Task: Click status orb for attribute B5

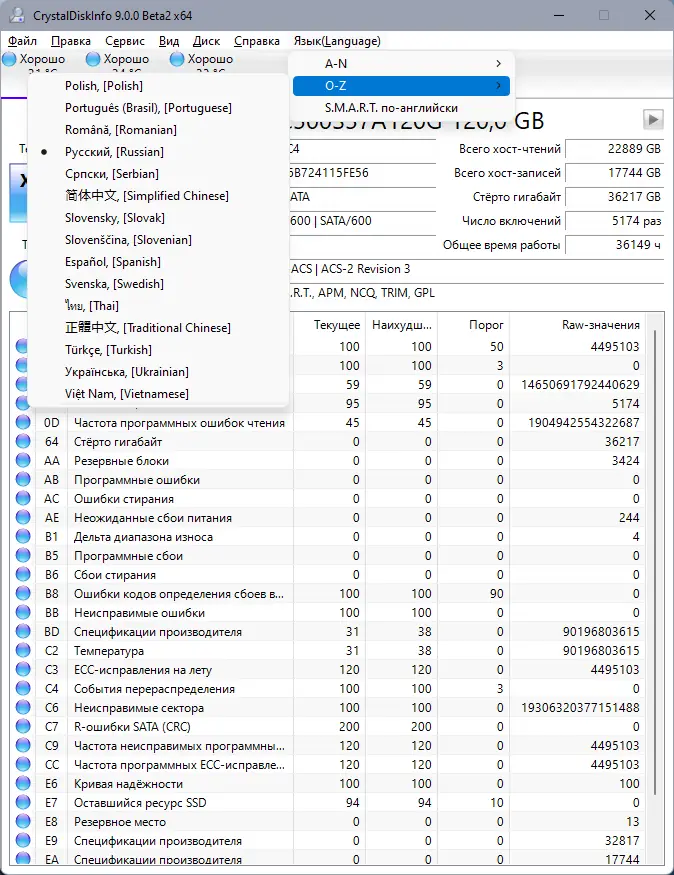Action: (x=23, y=555)
